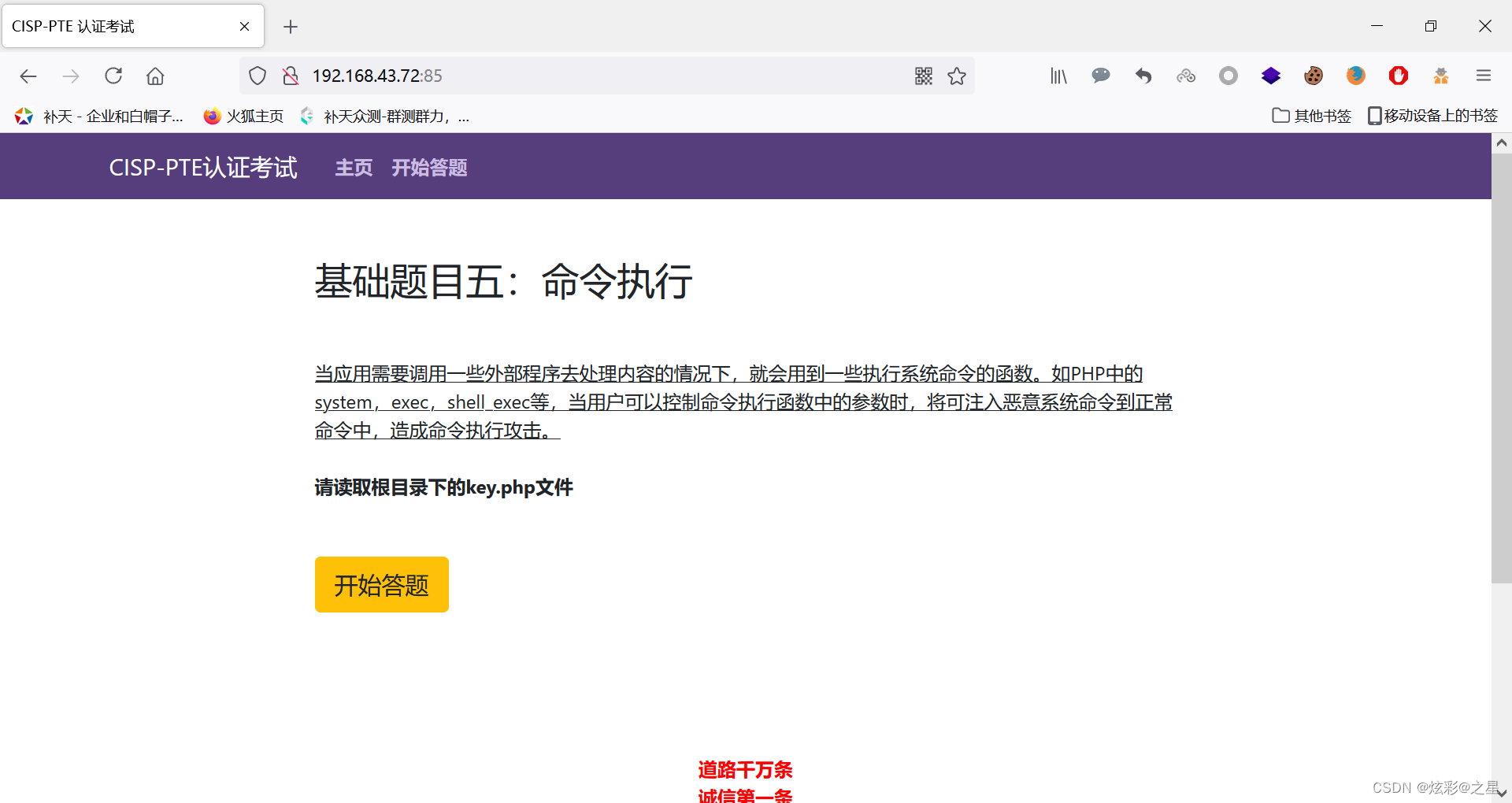The height and width of the screenshot is (803, 1512).
Task: Open the page QR code generator
Action: point(924,76)
